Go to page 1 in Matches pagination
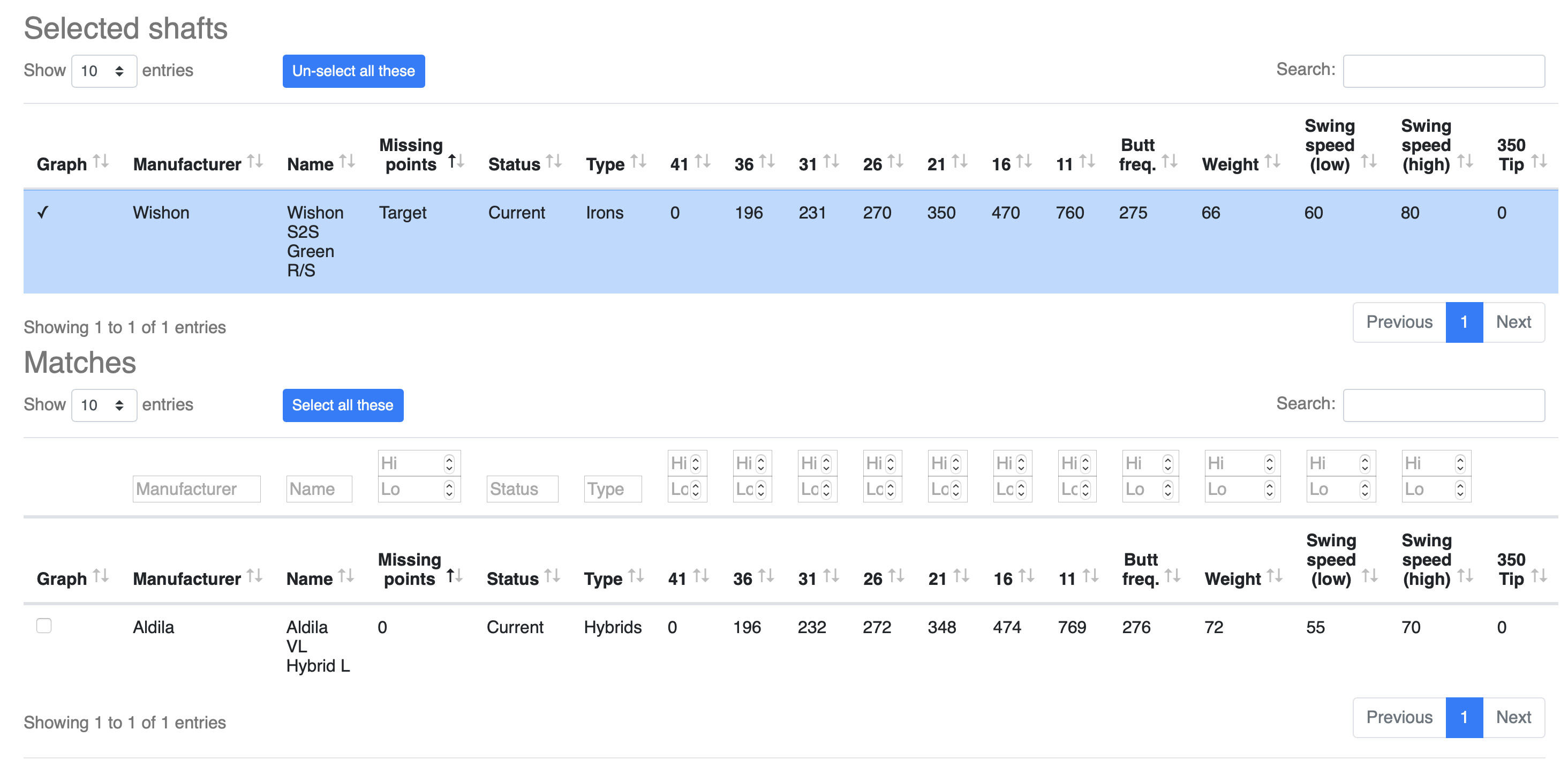The width and height of the screenshot is (1568, 767). point(1464,718)
